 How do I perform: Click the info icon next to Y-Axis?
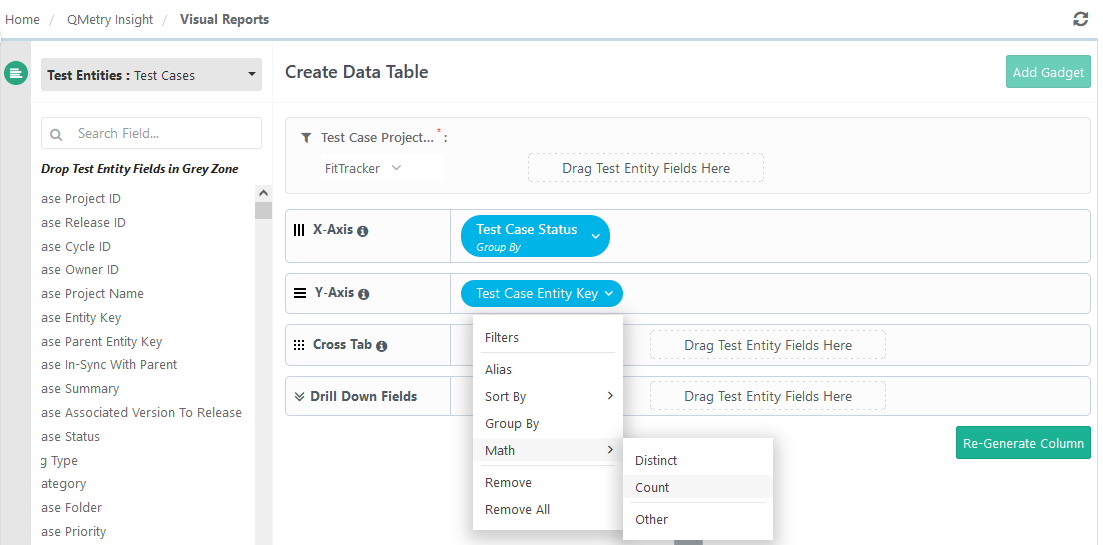tap(364, 294)
